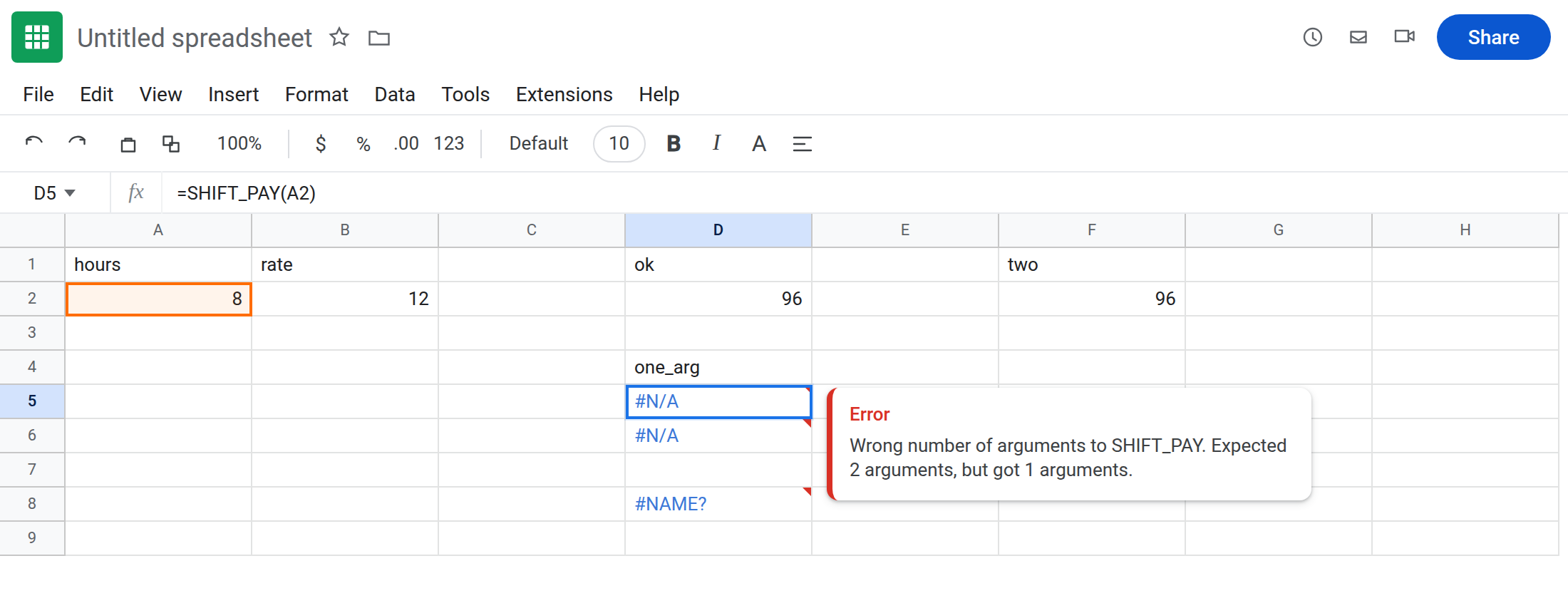
Task: Move document using the folder icon
Action: [x=379, y=38]
